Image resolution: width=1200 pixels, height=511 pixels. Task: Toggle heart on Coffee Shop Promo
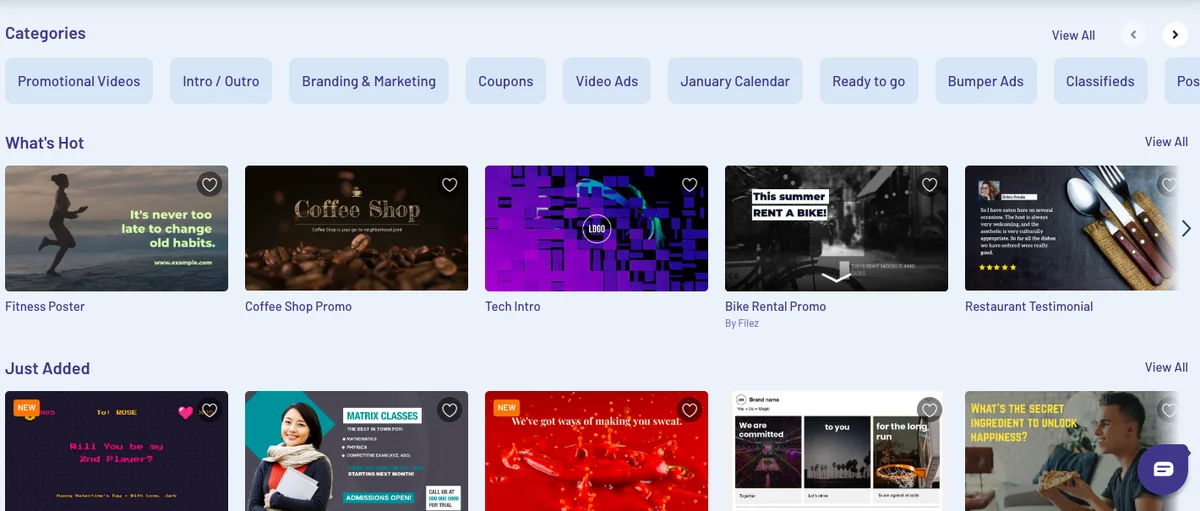point(449,185)
